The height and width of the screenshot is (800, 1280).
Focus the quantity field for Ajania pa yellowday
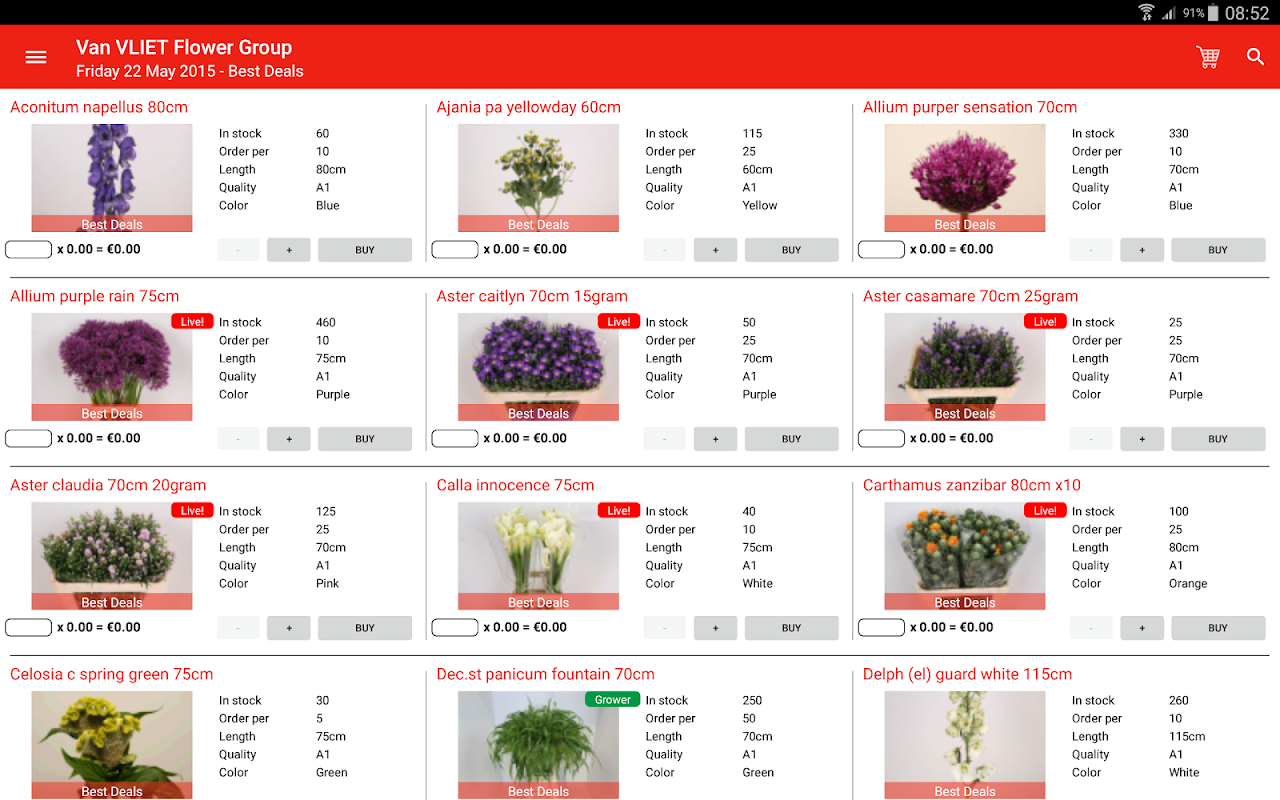(455, 249)
